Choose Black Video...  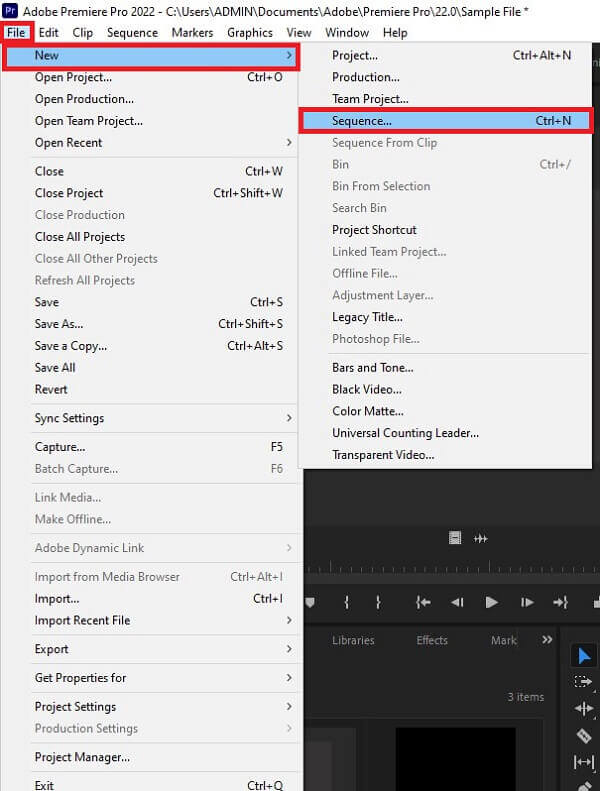tap(445, 389)
